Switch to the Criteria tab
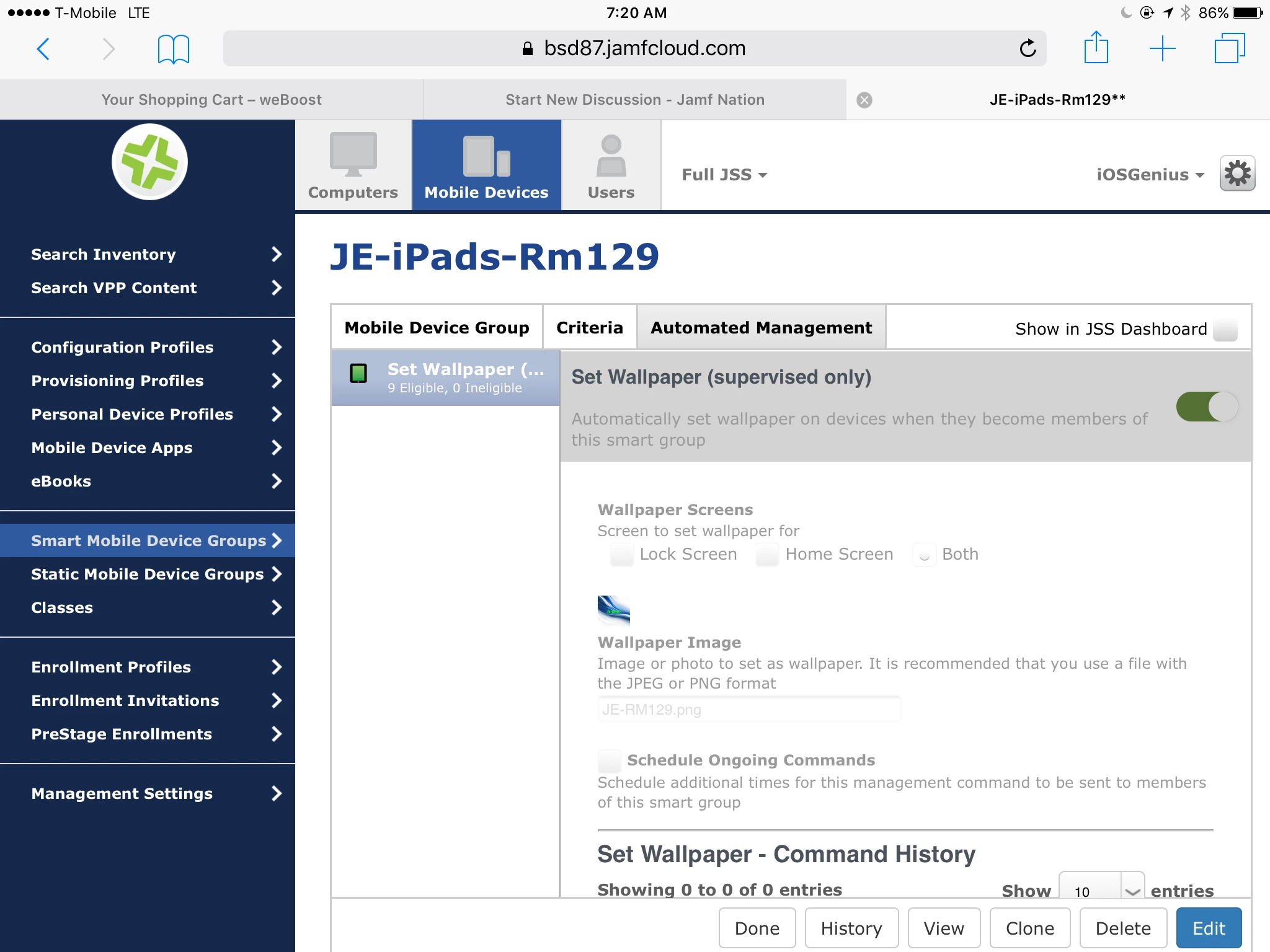Image resolution: width=1270 pixels, height=952 pixels. pos(589,327)
